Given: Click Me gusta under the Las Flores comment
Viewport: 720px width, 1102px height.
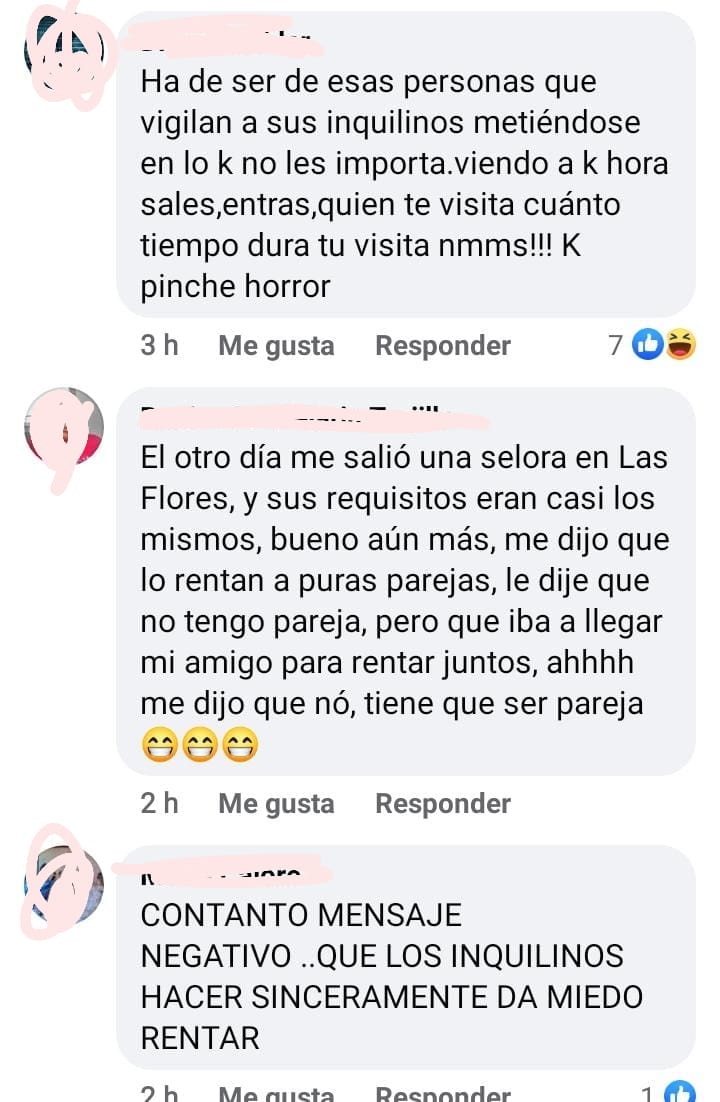Looking at the screenshot, I should [x=276, y=803].
